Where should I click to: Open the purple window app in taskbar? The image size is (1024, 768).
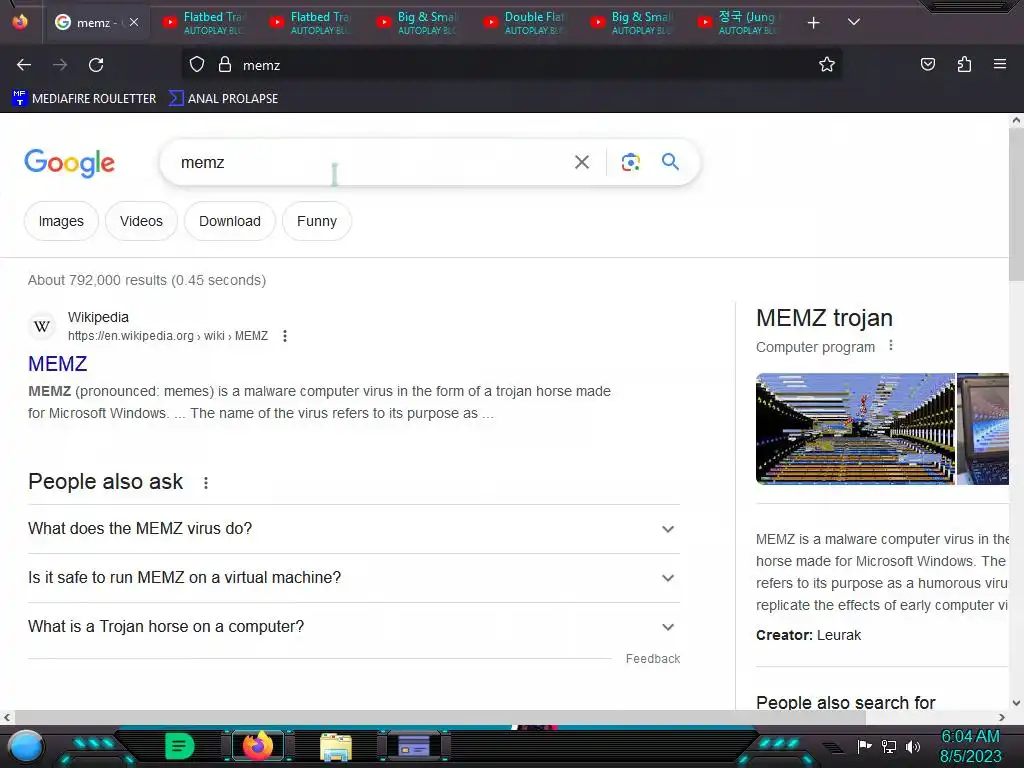point(413,746)
